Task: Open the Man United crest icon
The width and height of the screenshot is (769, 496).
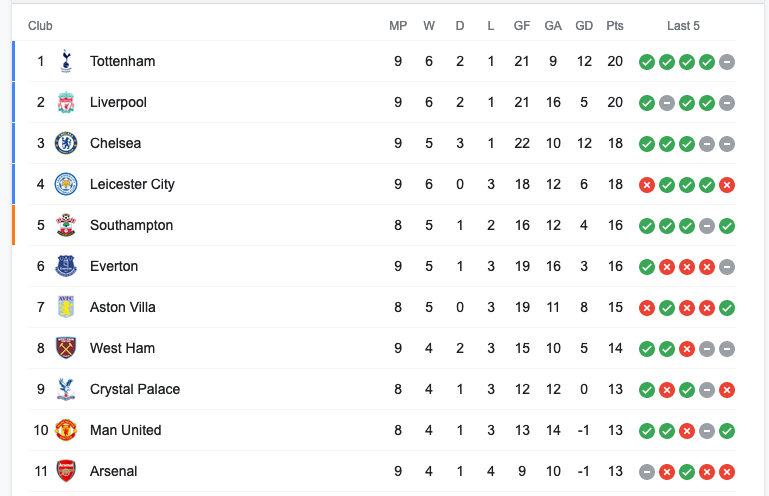Action: pyautogui.click(x=66, y=430)
